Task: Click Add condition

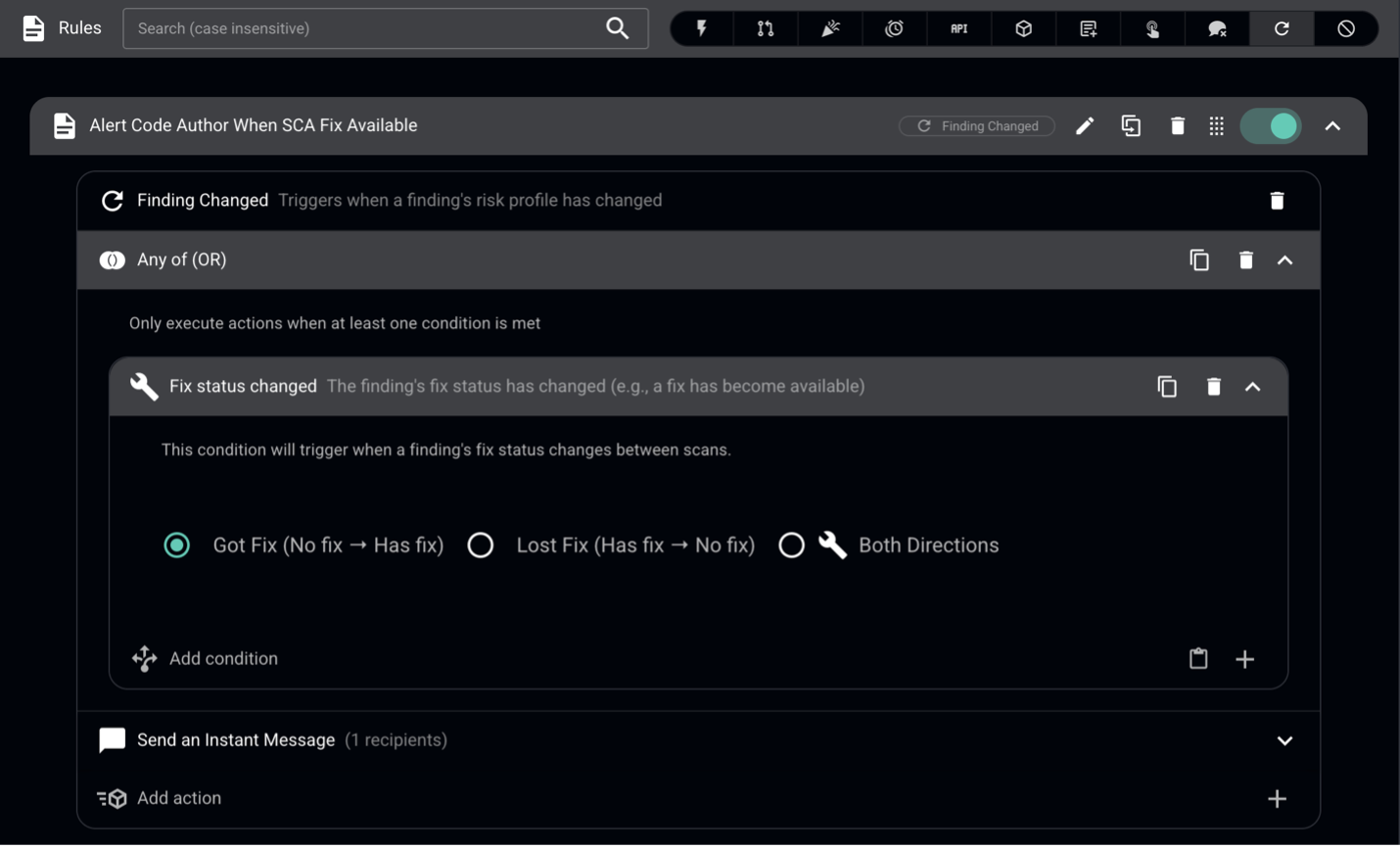Action: point(223,658)
